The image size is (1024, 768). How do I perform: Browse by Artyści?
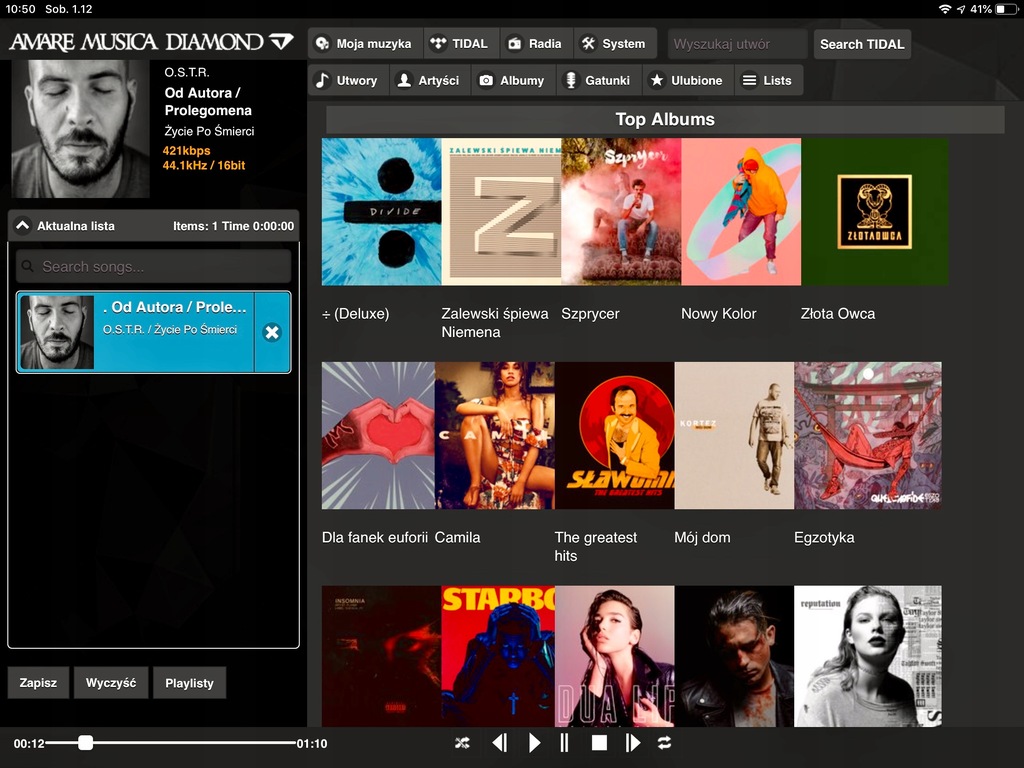tap(430, 80)
